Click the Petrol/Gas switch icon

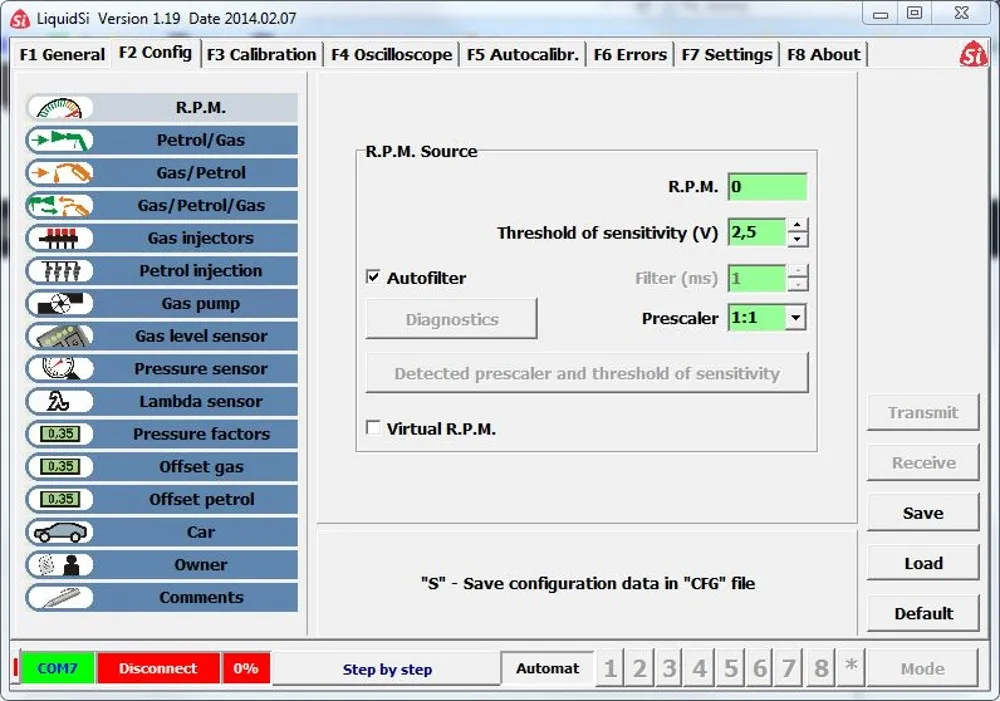coord(60,141)
